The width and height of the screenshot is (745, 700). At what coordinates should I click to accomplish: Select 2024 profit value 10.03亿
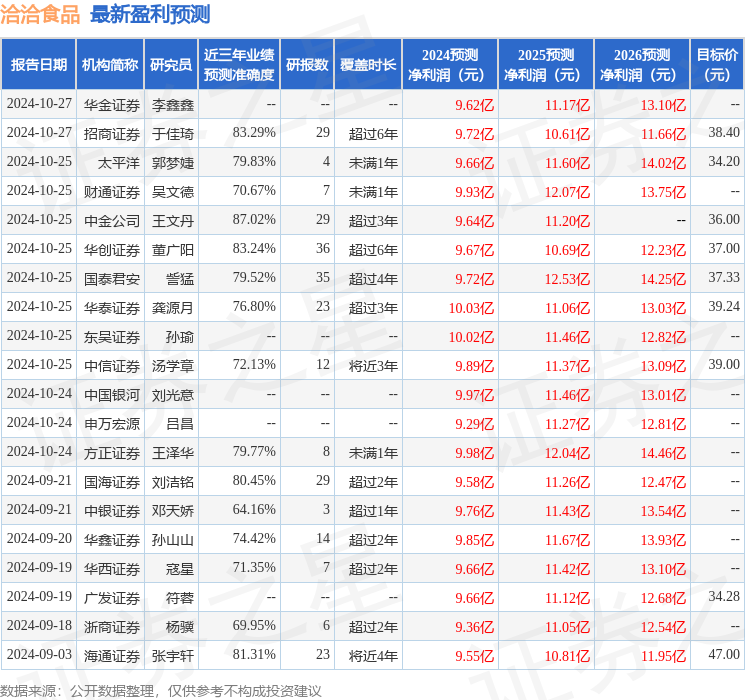pos(471,308)
